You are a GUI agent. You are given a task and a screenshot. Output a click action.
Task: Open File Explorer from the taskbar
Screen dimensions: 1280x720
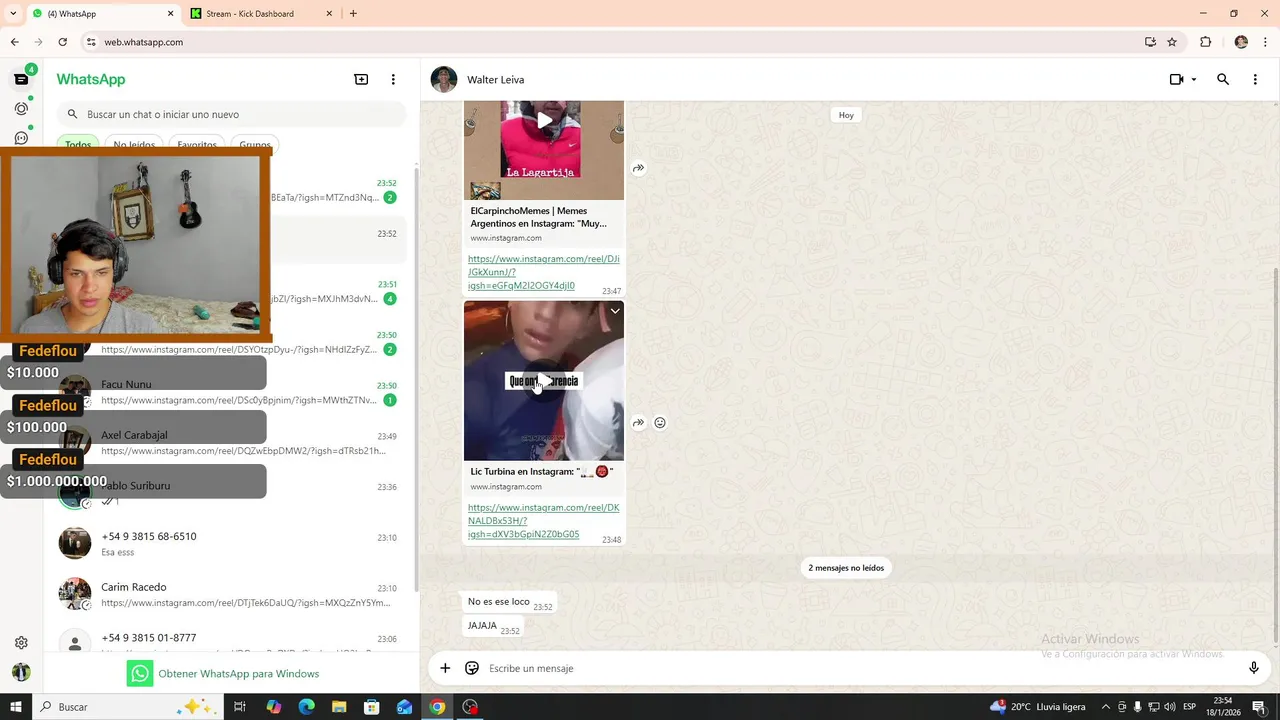[339, 707]
